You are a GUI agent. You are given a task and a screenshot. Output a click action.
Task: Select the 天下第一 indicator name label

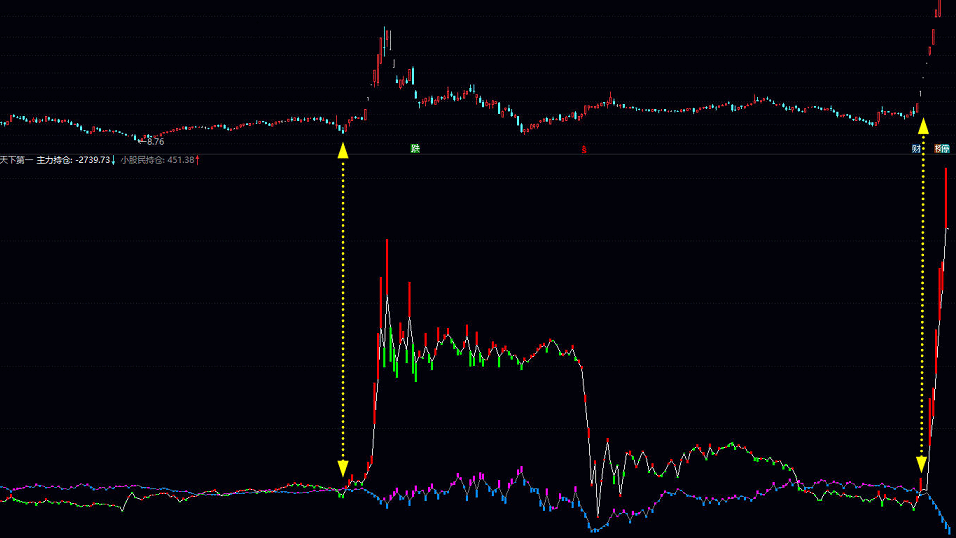click(16, 160)
